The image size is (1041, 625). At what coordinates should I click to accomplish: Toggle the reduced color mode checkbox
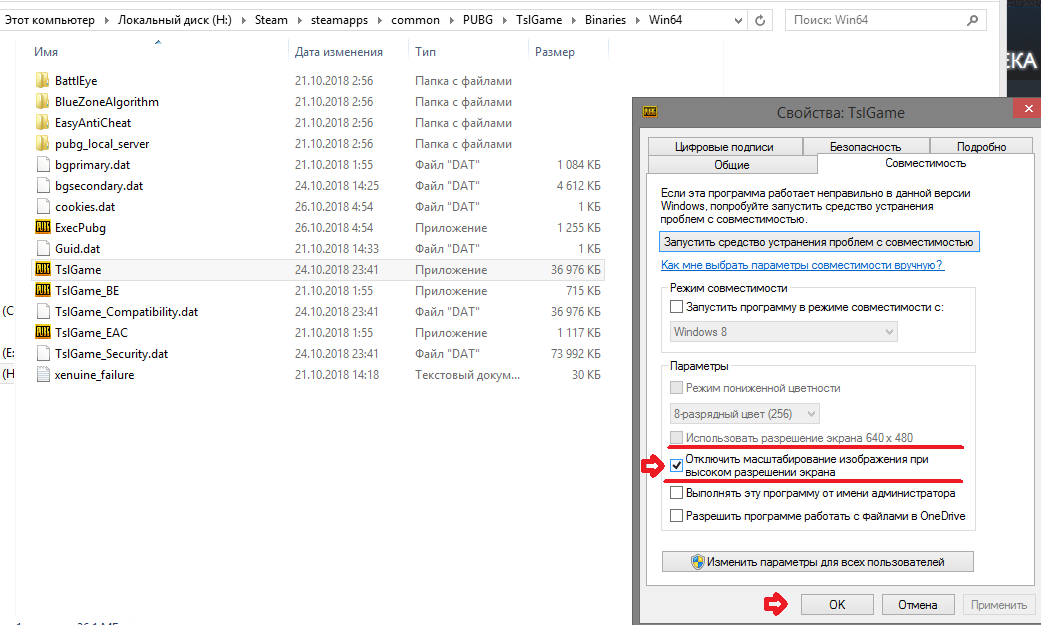(x=676, y=388)
